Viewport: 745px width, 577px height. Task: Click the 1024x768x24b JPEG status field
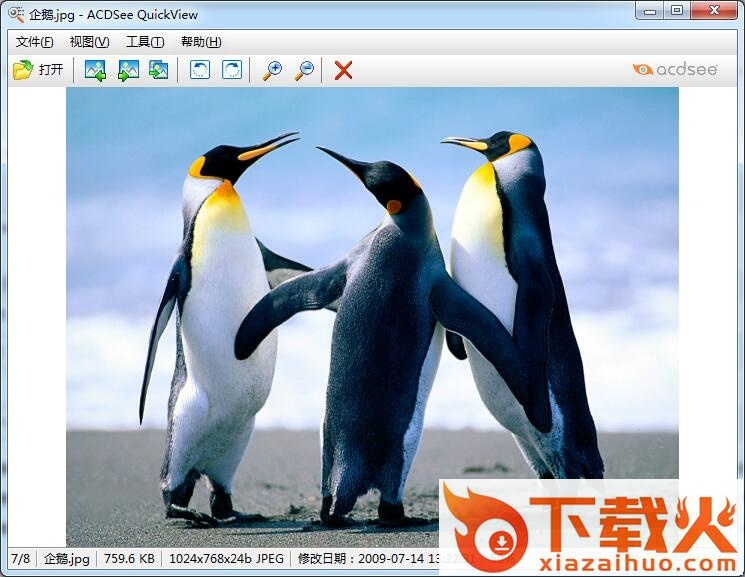(226, 559)
